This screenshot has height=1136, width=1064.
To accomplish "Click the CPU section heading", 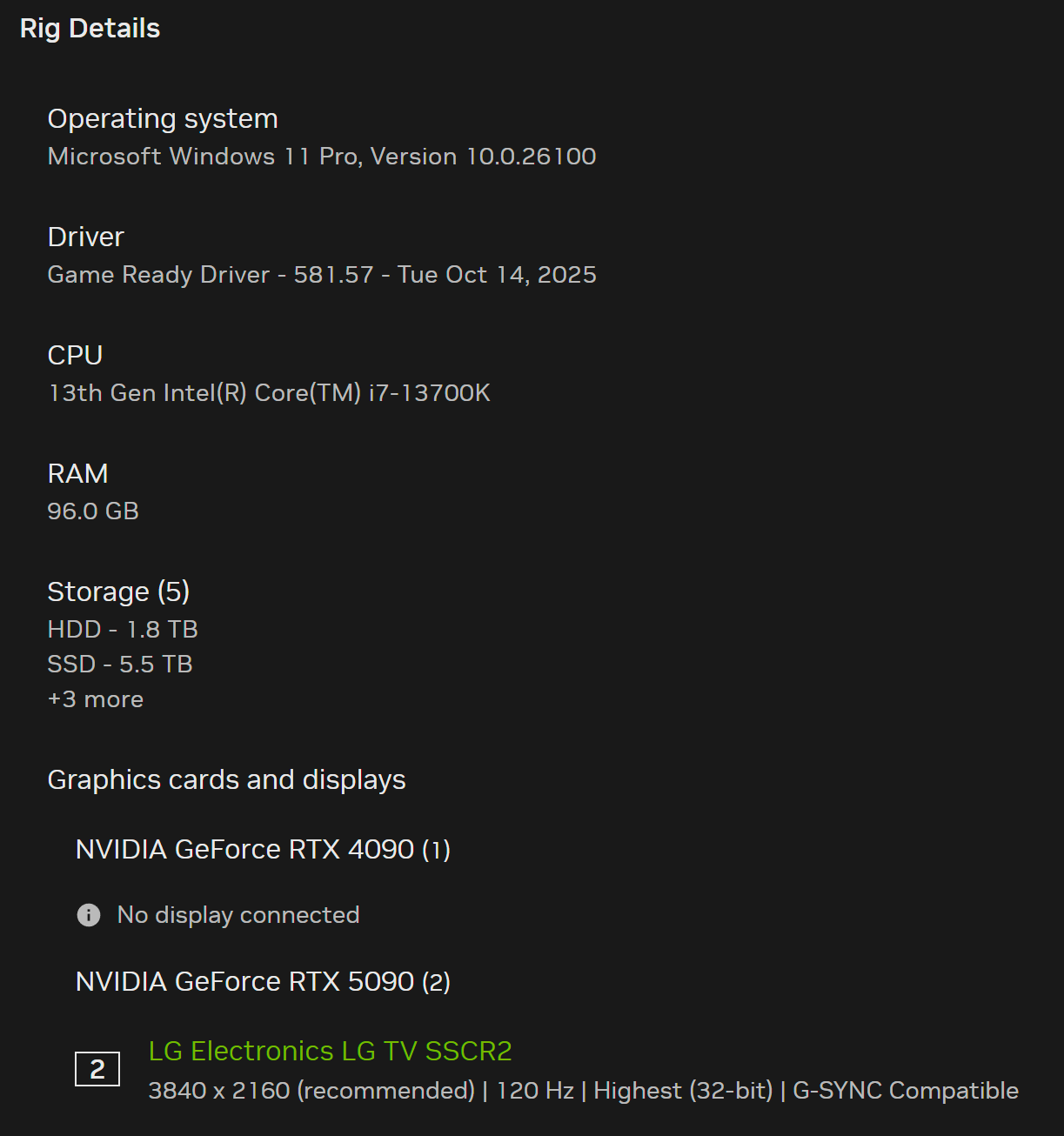I will 75,355.
